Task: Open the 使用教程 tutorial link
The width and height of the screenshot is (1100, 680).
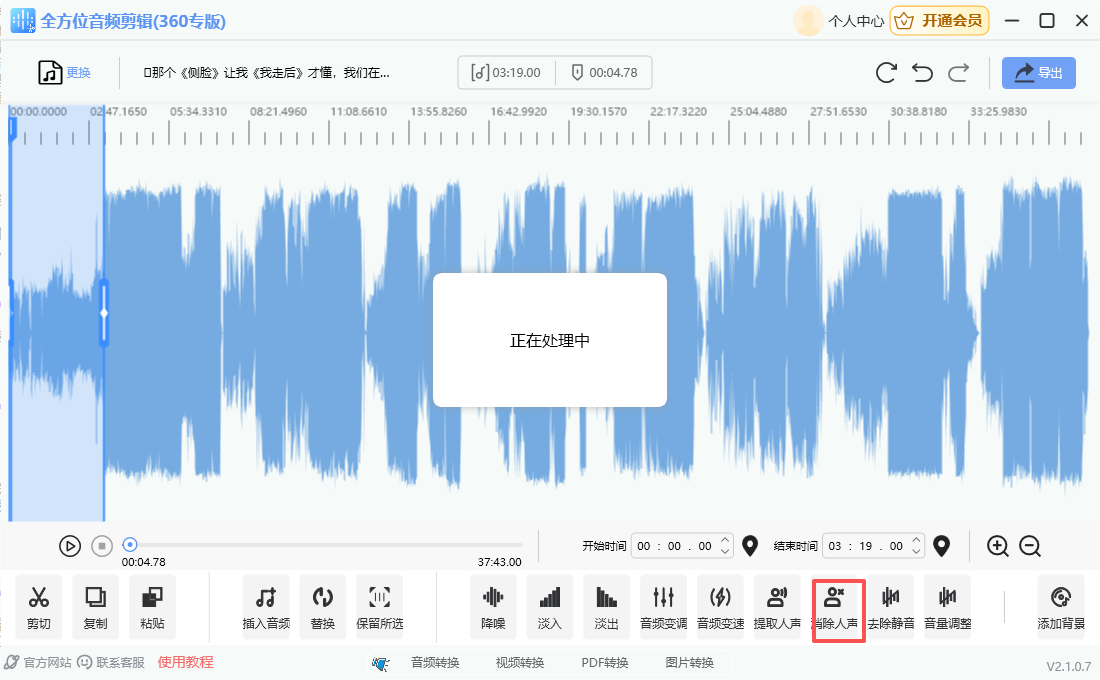Action: tap(185, 662)
